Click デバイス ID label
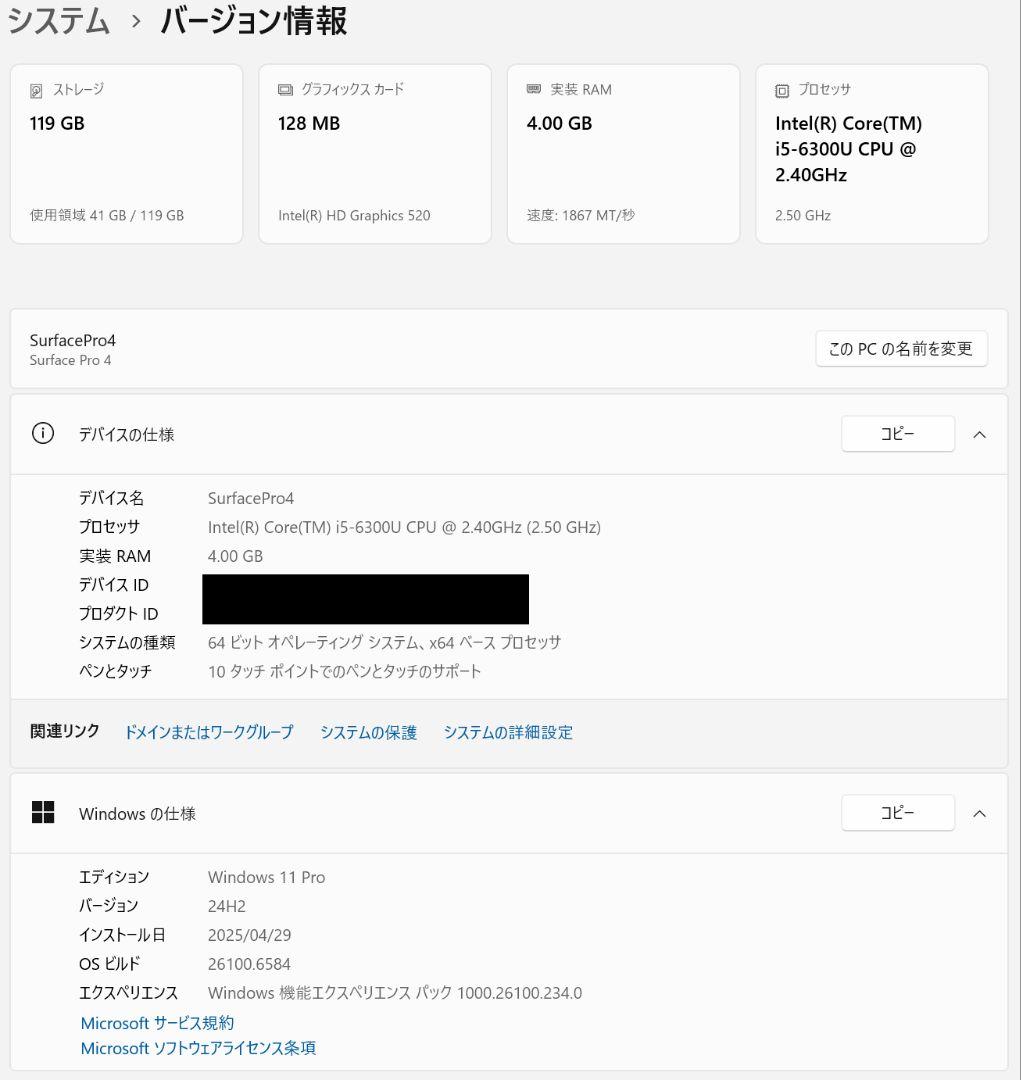 (114, 585)
